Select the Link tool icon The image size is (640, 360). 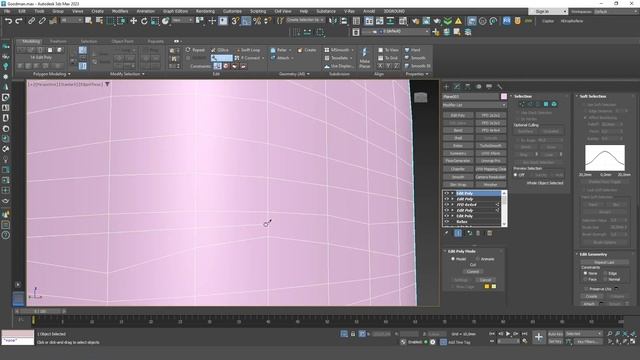(x=31, y=20)
